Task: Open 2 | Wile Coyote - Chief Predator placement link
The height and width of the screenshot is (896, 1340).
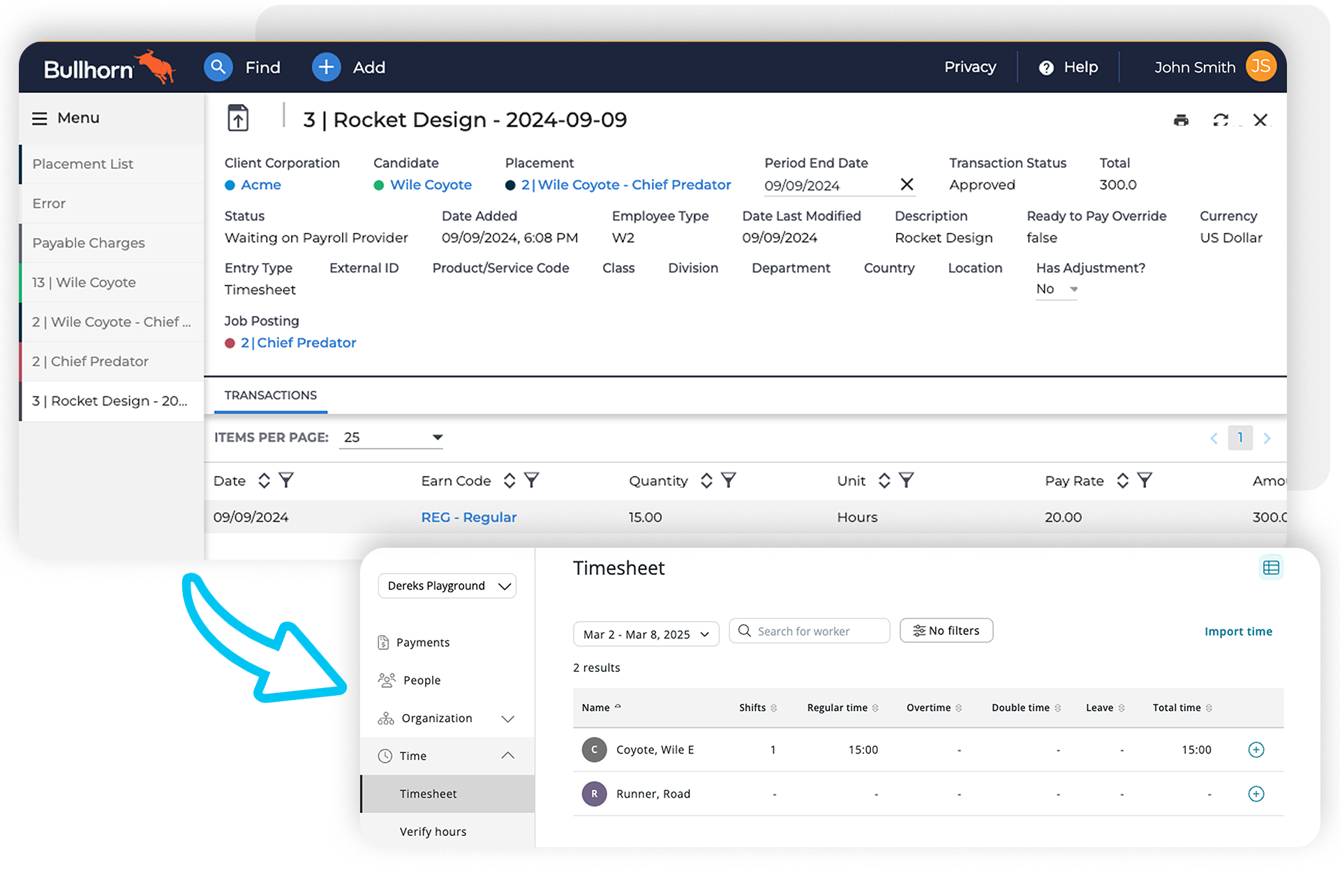Action: (626, 185)
